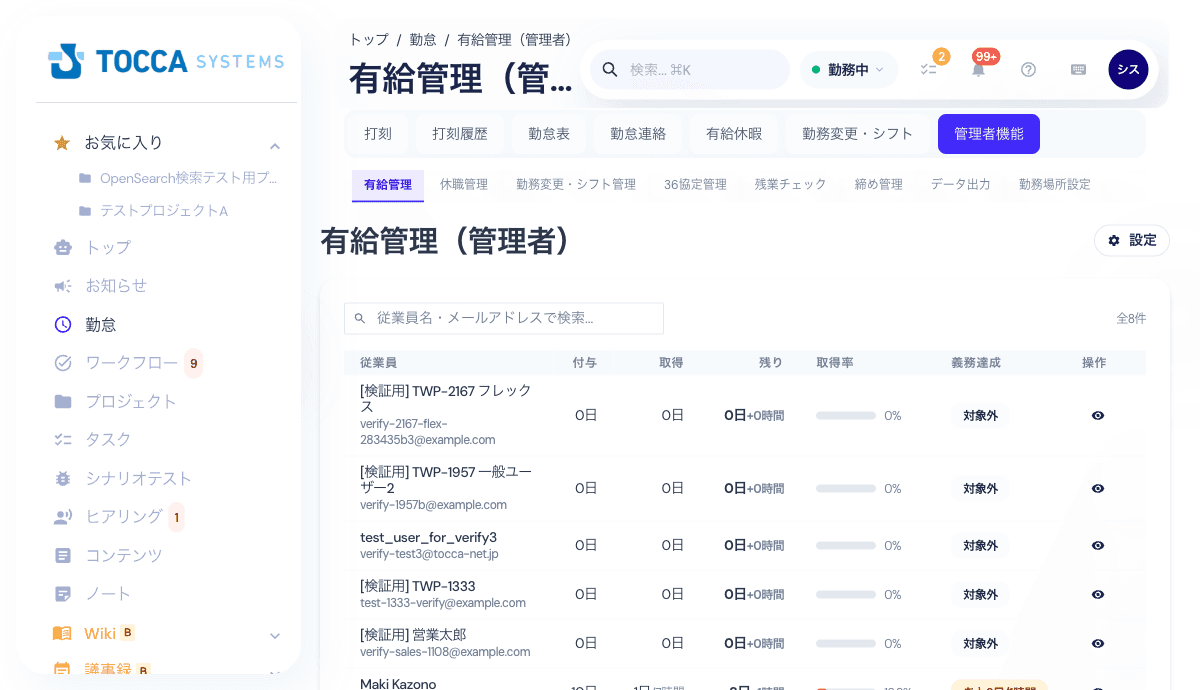Viewport: 1200px width, 690px height.
Task: Click the voice icon for ヒアリング
Action: tap(63, 517)
